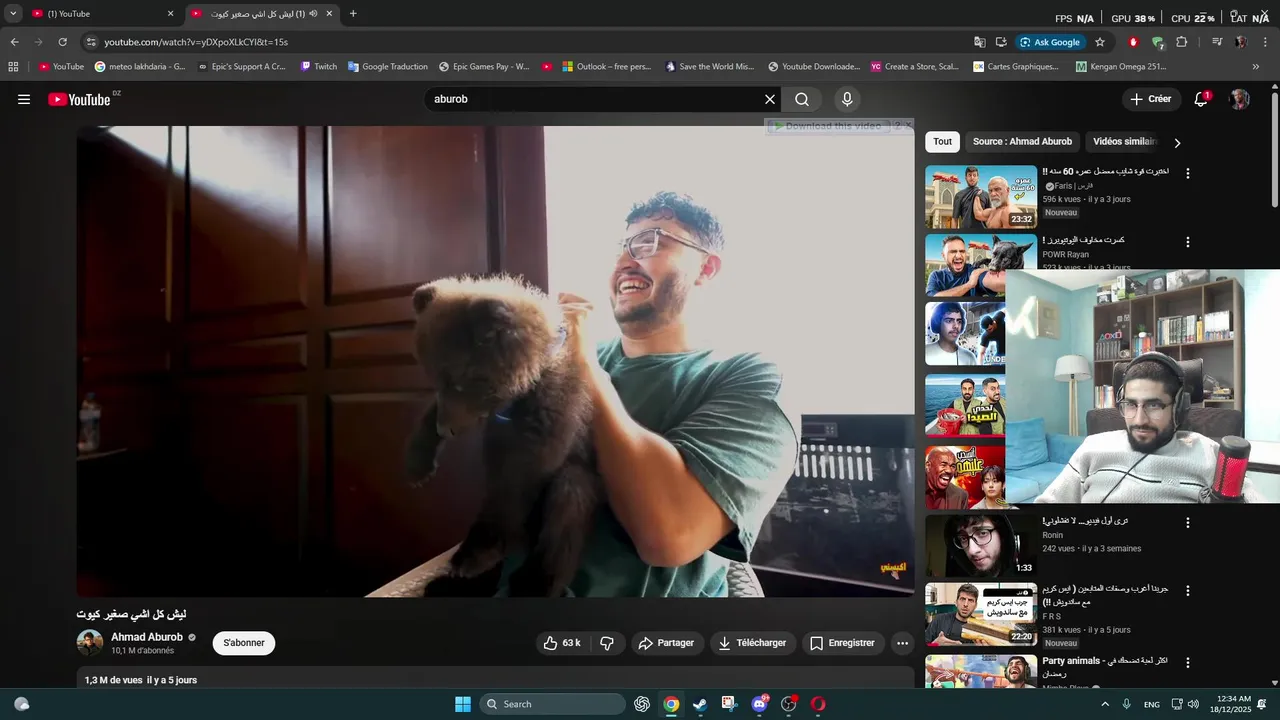Go back in browser history
The width and height of the screenshot is (1280, 720).
click(14, 42)
